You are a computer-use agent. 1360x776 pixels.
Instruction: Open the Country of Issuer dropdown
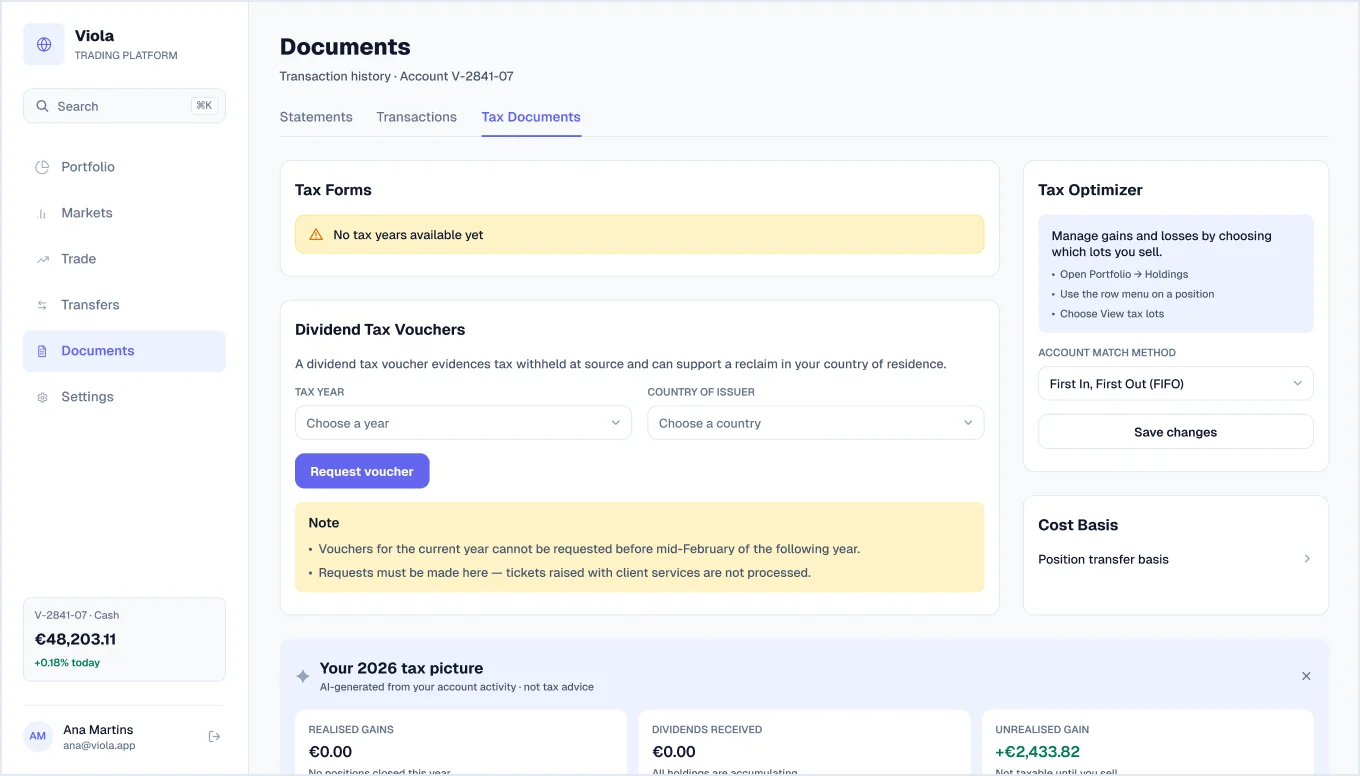point(815,423)
